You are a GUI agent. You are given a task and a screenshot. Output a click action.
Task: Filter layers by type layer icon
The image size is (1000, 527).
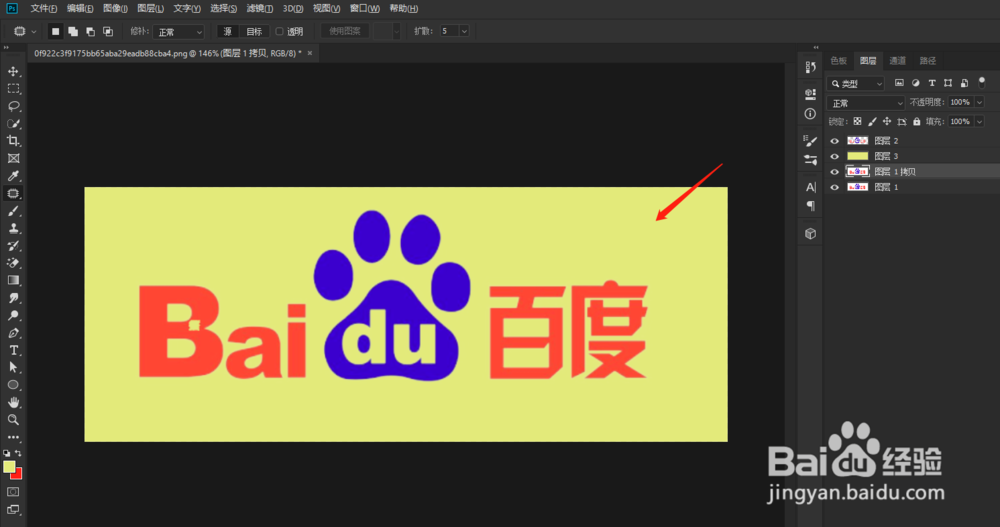tap(932, 83)
